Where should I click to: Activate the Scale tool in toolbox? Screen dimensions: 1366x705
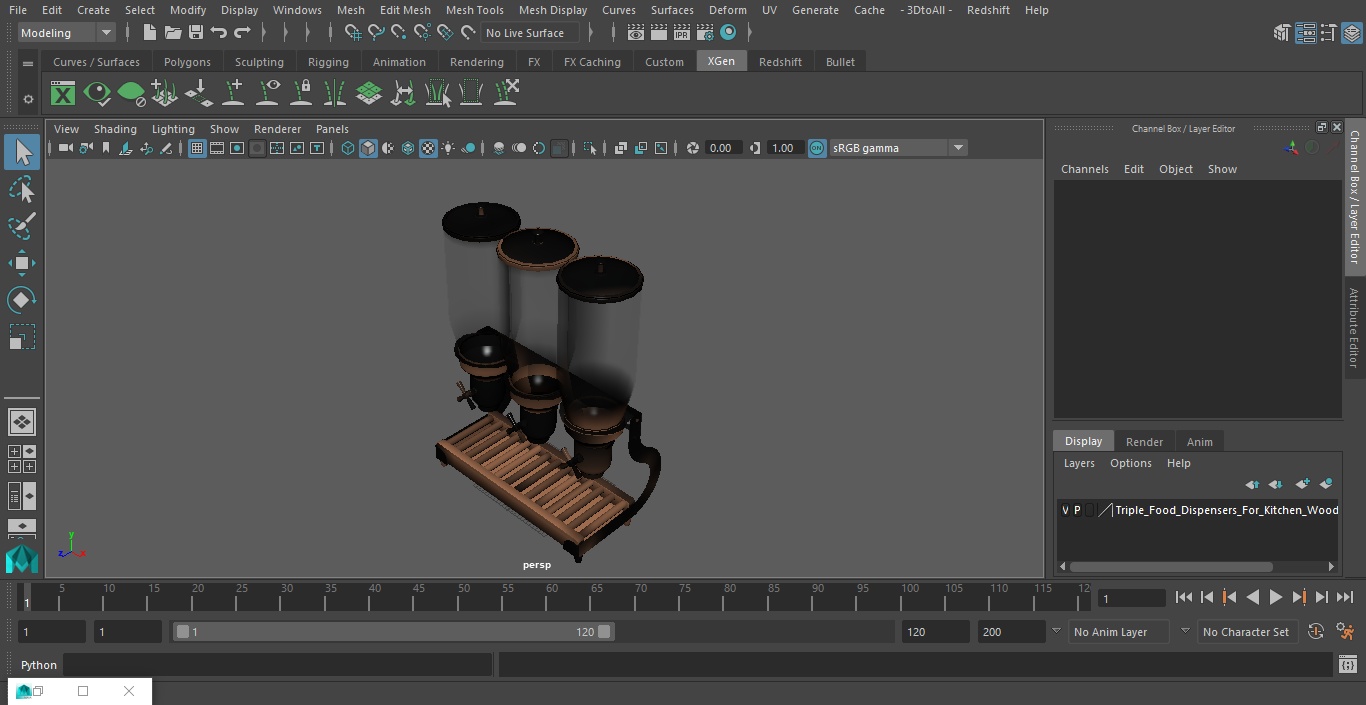22,337
